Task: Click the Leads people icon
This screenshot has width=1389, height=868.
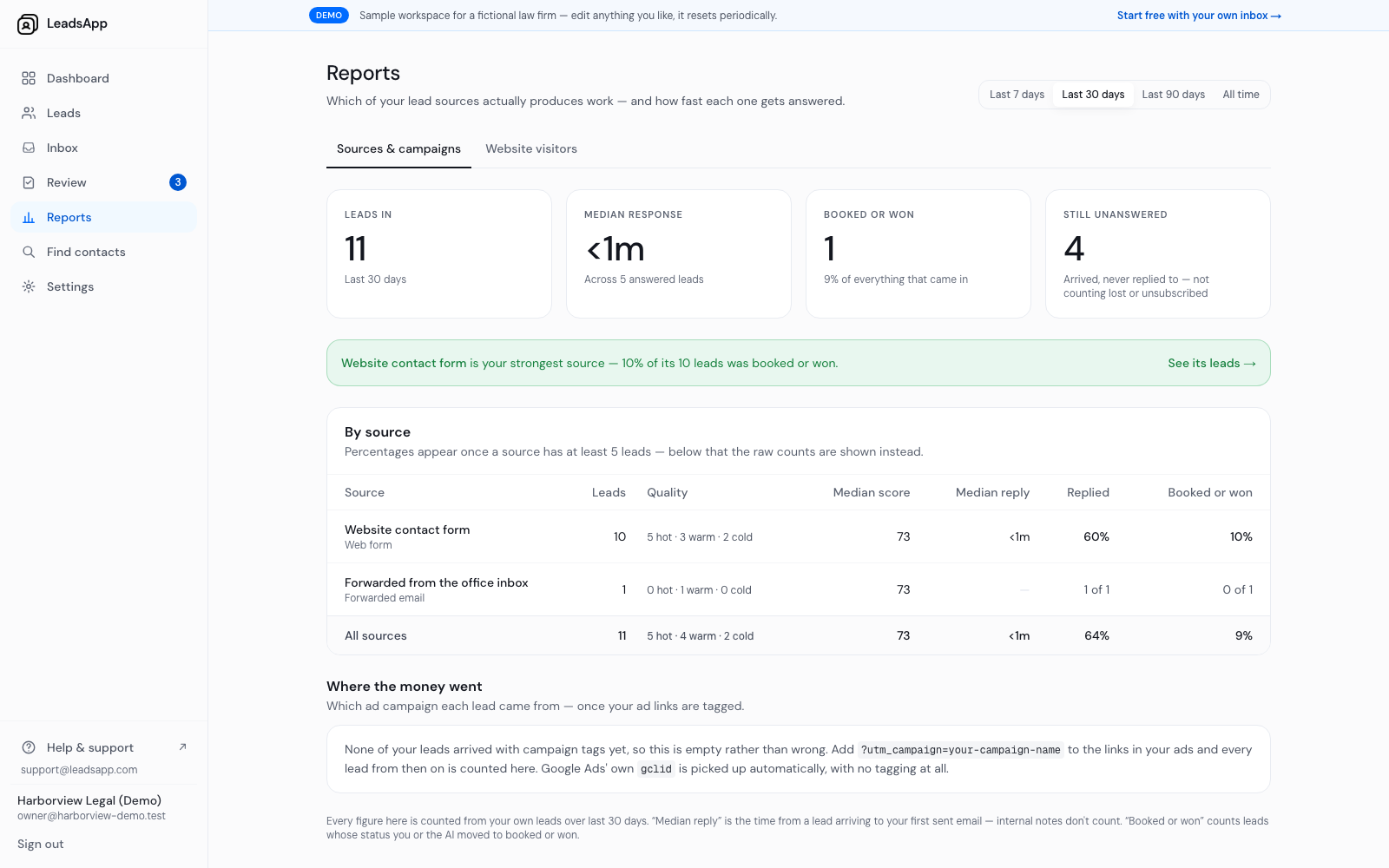Action: (29, 113)
